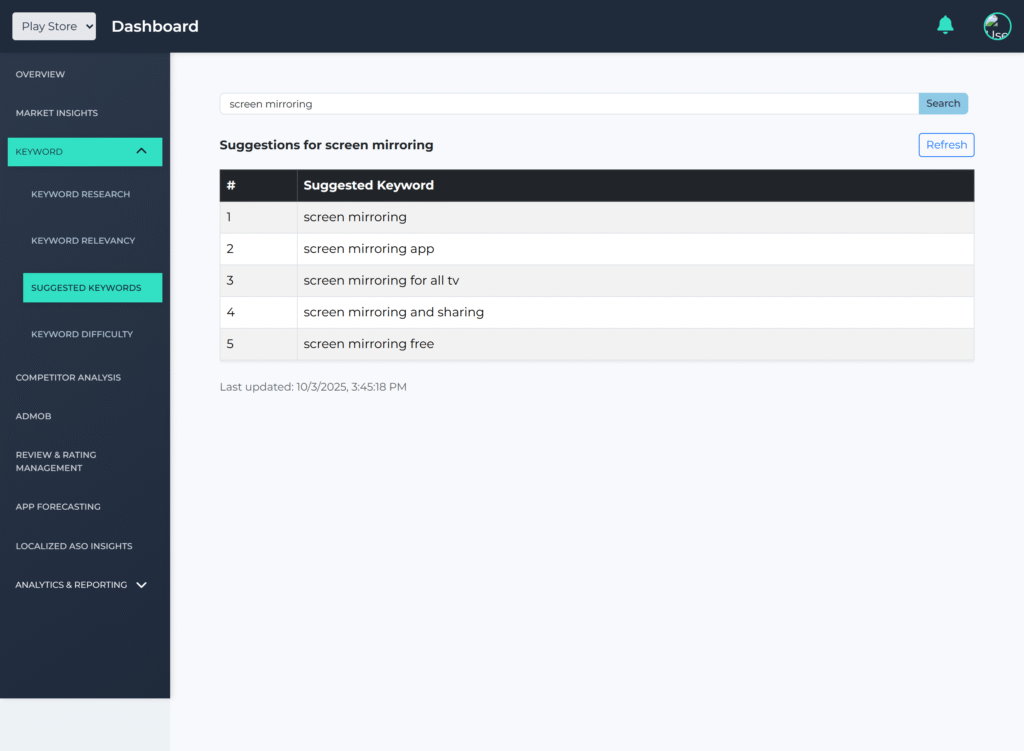Expand the Analytics & Reporting chevron
Screen dimensions: 1024x751
(141, 585)
